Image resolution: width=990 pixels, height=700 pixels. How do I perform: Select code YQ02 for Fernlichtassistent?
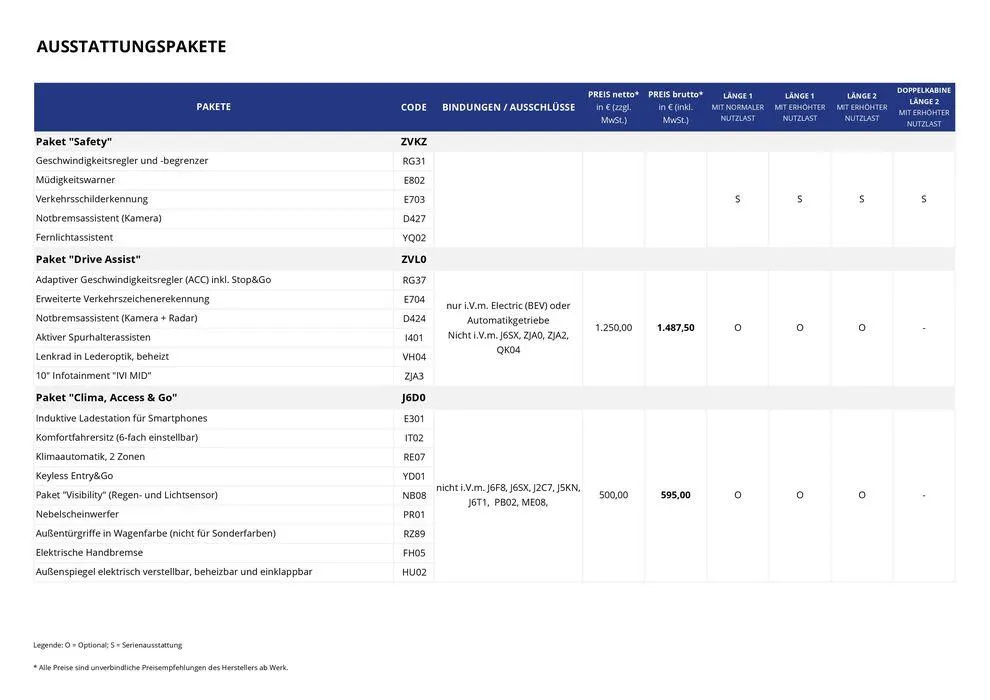click(414, 238)
